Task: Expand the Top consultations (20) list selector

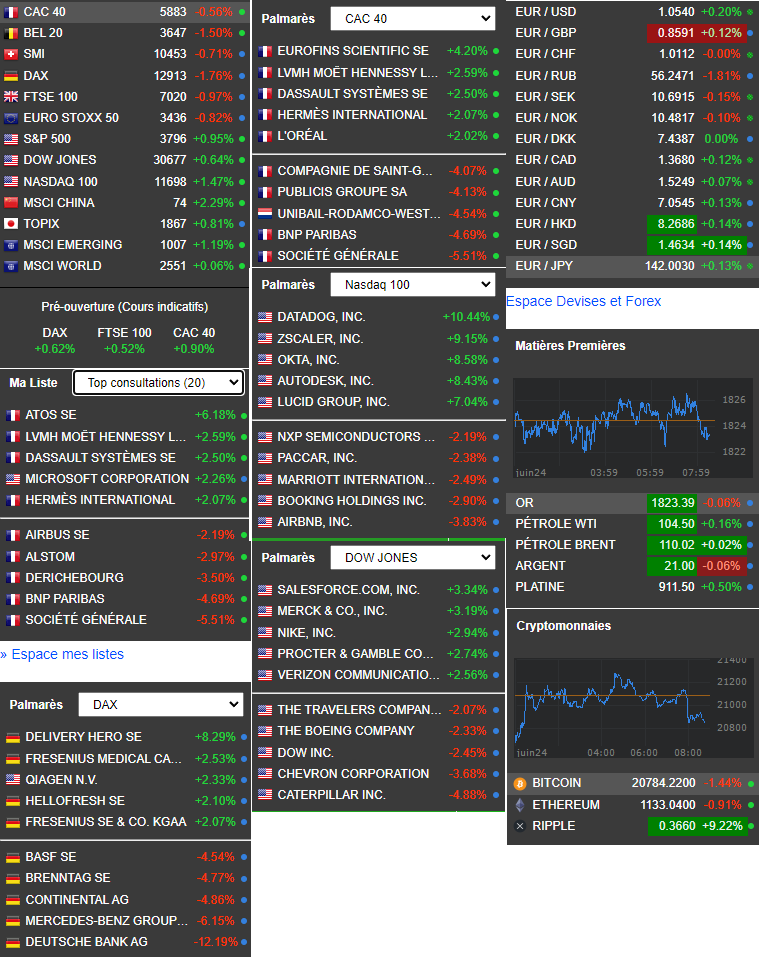Action: point(158,382)
